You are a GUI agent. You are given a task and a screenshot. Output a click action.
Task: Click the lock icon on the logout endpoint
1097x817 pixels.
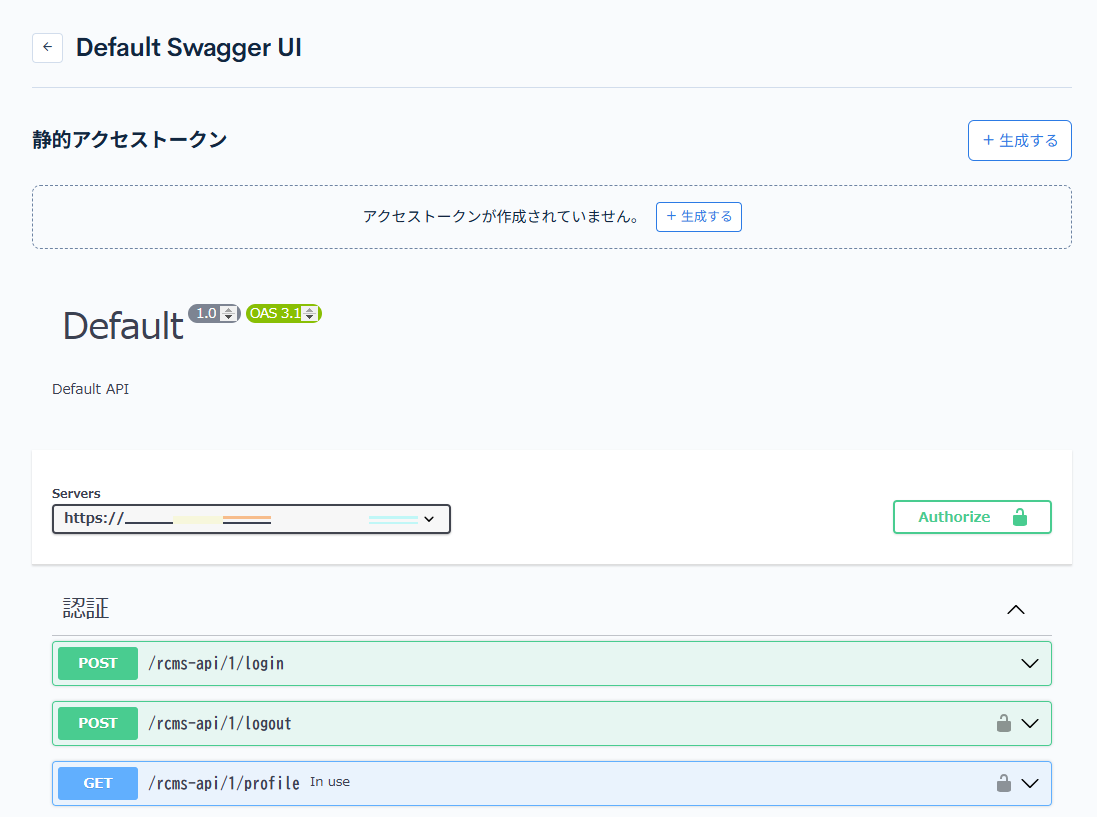[1003, 723]
